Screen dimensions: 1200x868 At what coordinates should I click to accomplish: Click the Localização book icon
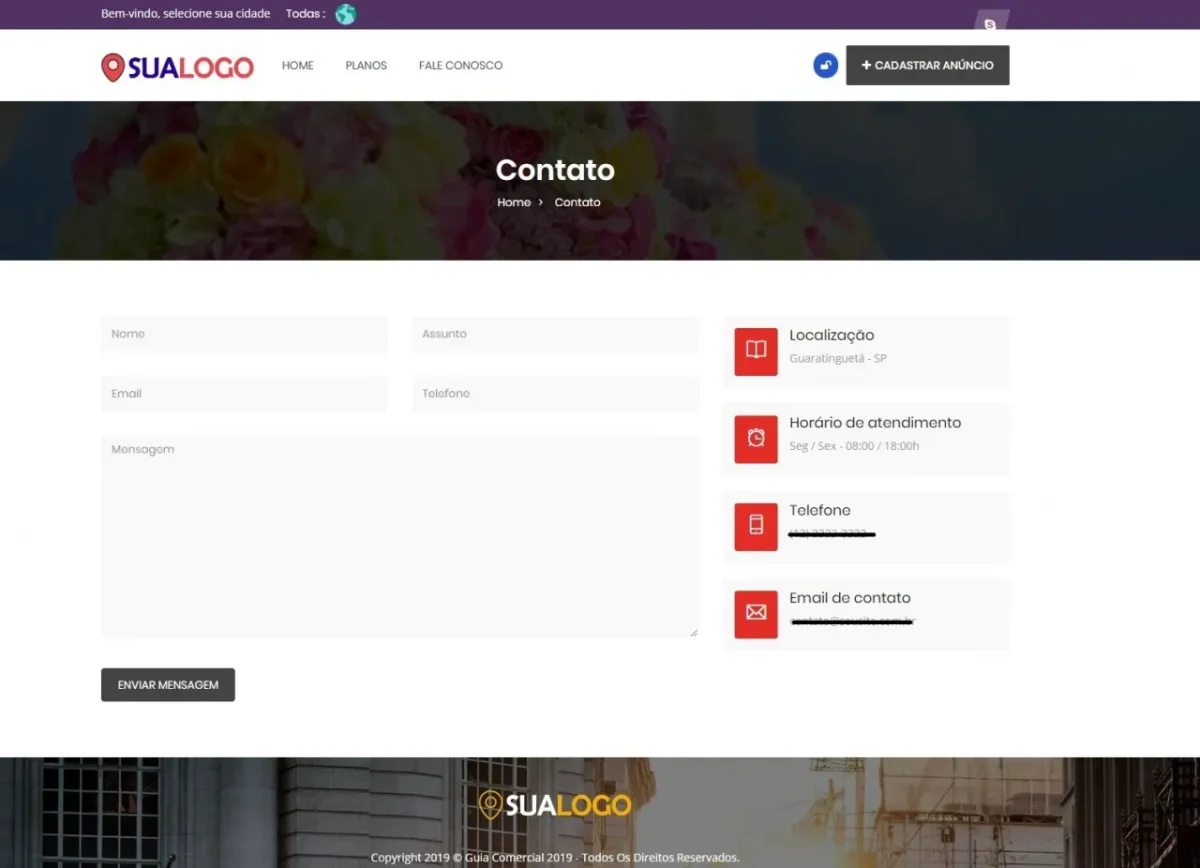coord(755,352)
